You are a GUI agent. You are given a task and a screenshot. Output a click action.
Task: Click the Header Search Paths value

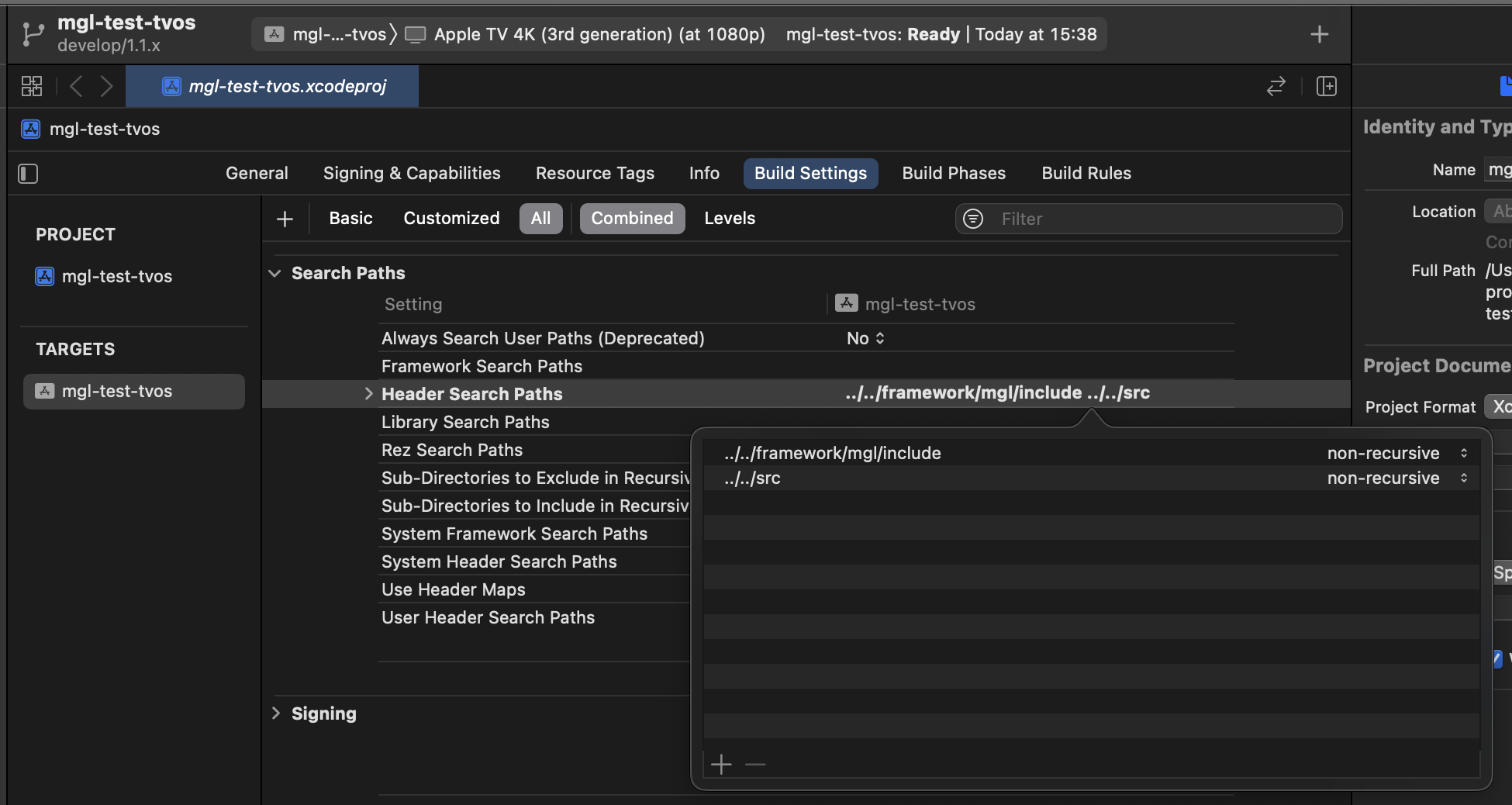point(997,393)
